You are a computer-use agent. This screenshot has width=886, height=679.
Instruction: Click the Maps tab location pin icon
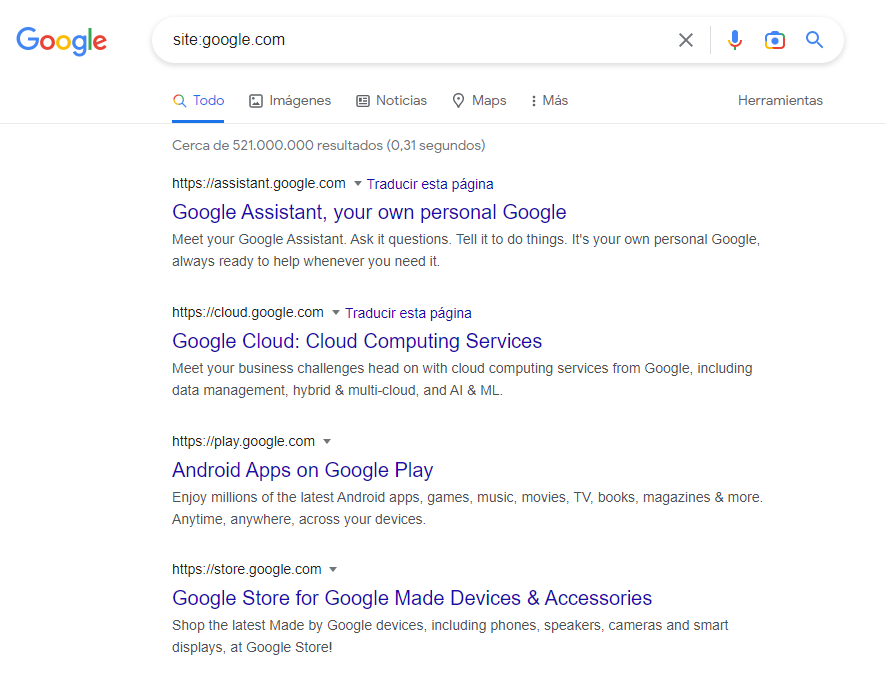point(458,101)
